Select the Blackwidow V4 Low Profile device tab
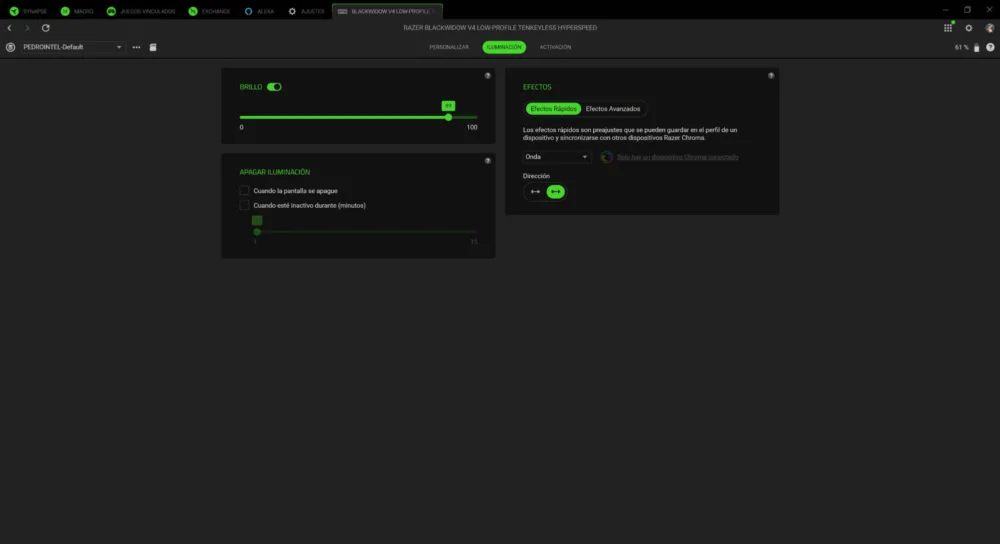The height and width of the screenshot is (544, 1000). 388,11
